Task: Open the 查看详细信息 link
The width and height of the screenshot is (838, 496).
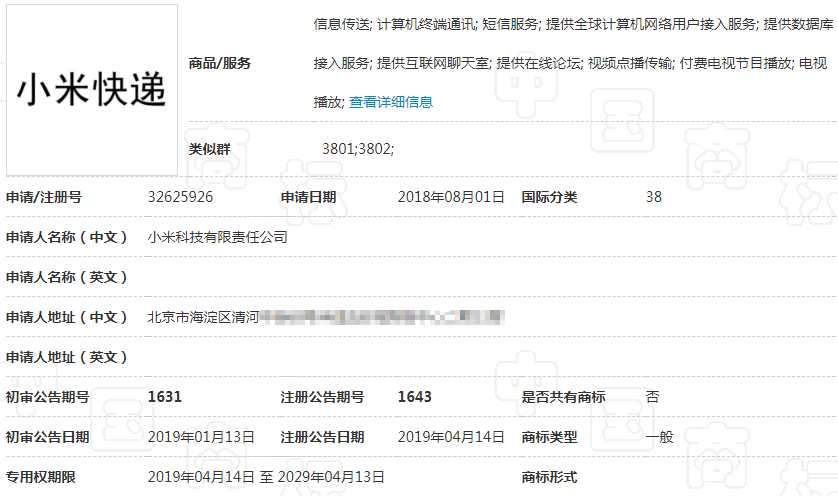Action: pos(391,102)
